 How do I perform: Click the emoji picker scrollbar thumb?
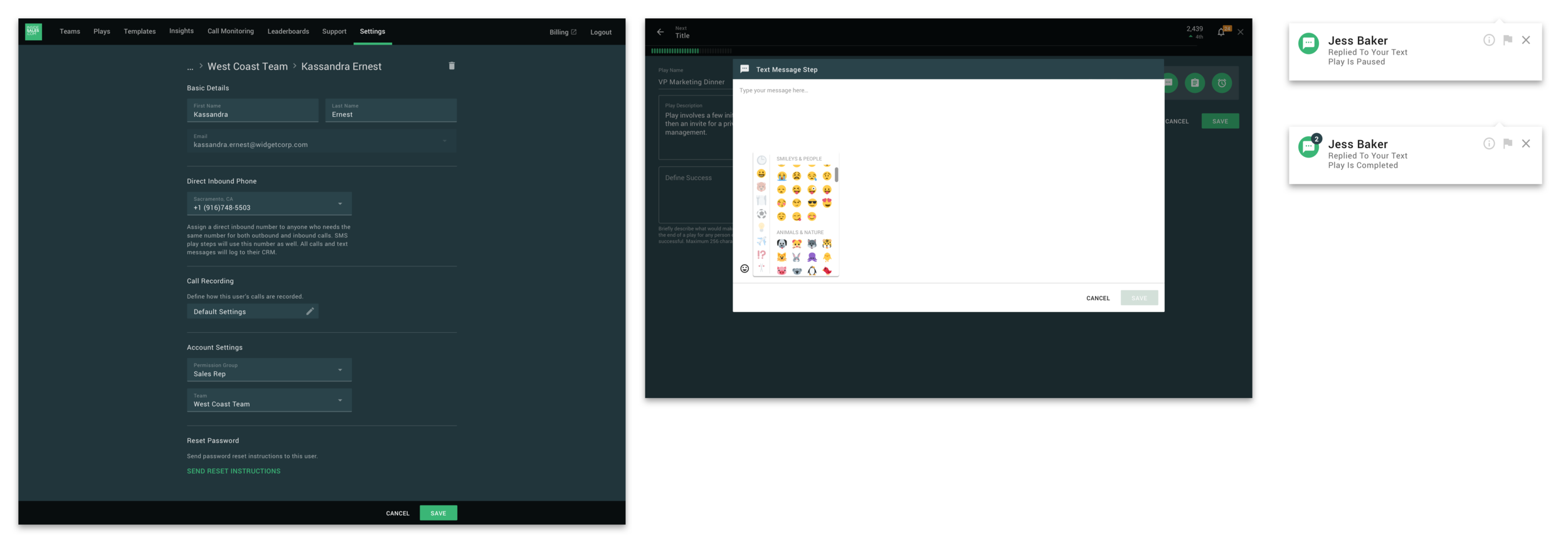click(836, 175)
